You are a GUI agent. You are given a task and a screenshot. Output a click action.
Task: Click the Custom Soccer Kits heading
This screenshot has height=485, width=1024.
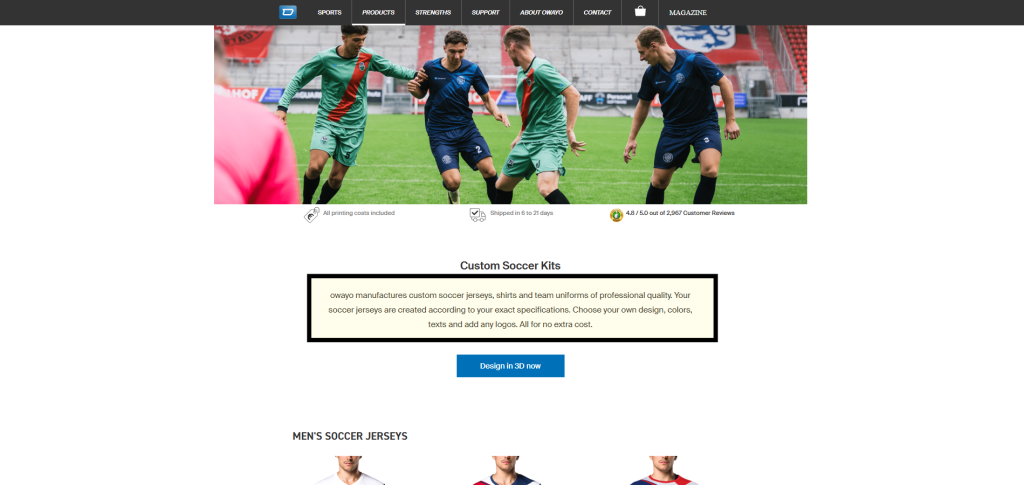(510, 266)
